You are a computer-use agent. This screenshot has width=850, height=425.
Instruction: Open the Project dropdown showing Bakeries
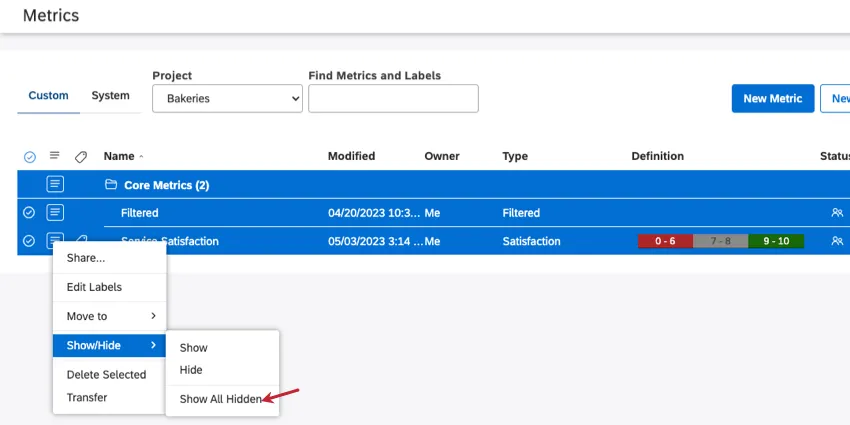click(x=227, y=98)
